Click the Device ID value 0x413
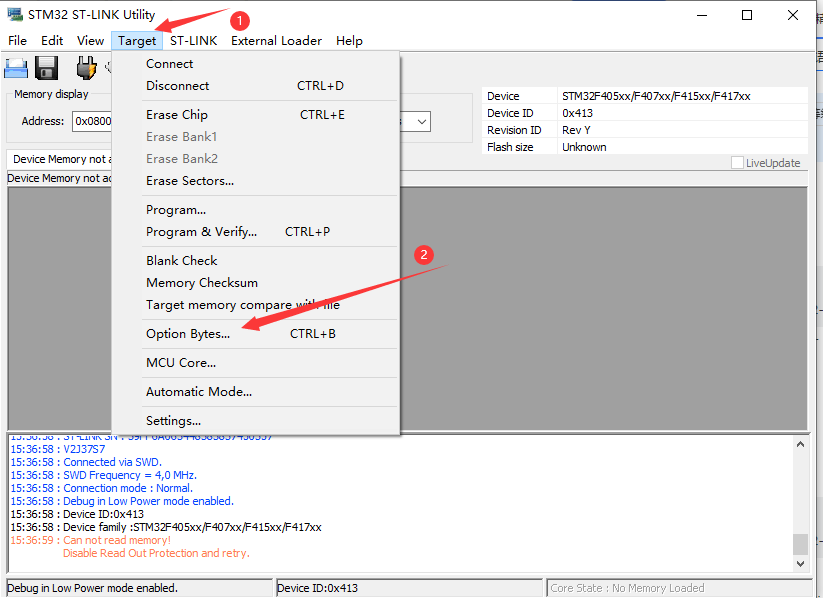This screenshot has height=598, width=823. (577, 113)
